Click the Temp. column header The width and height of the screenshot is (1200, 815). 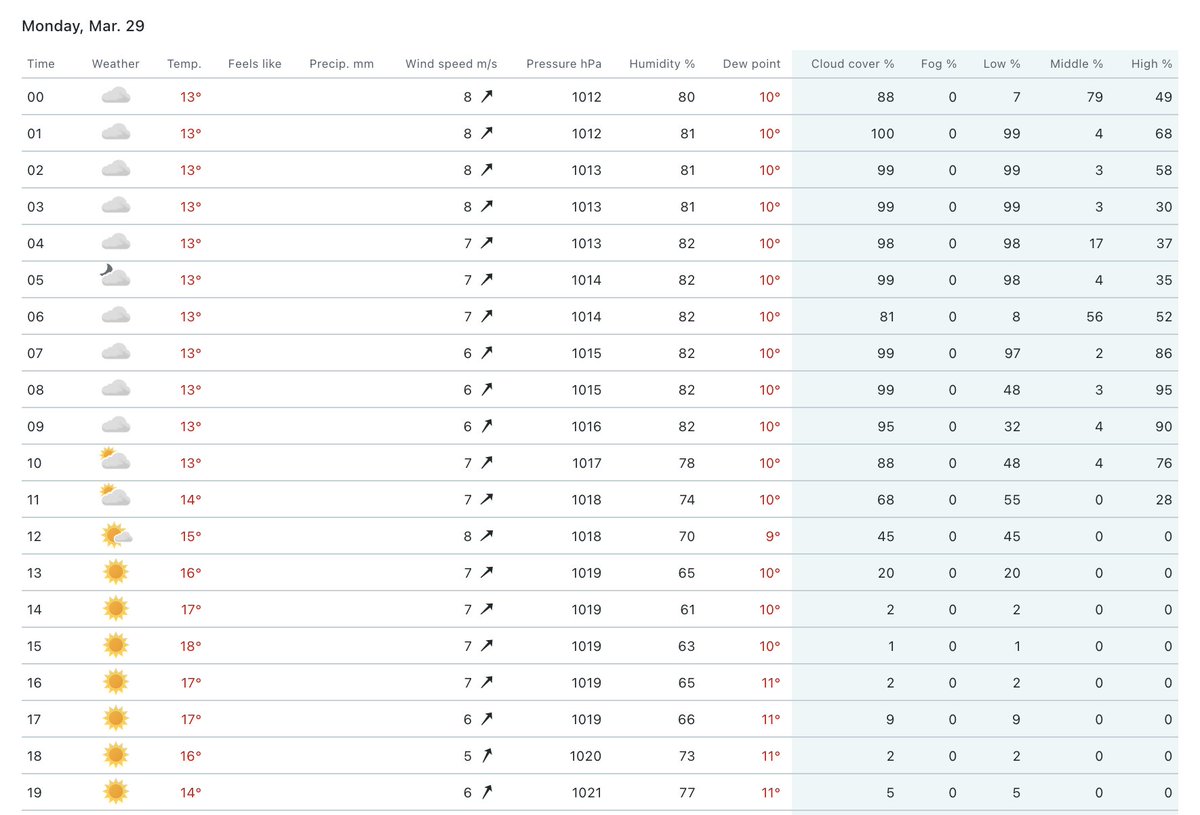click(x=184, y=64)
